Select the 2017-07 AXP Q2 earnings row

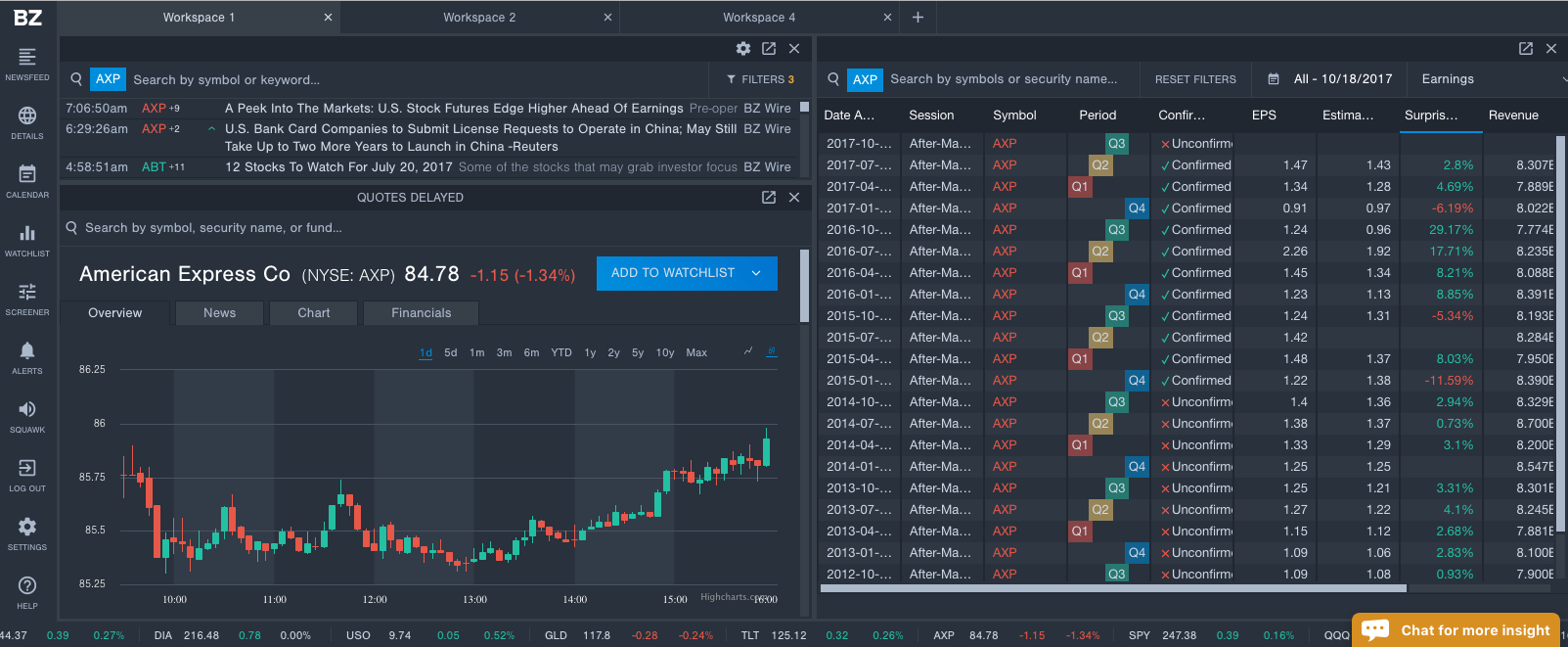tap(1188, 165)
